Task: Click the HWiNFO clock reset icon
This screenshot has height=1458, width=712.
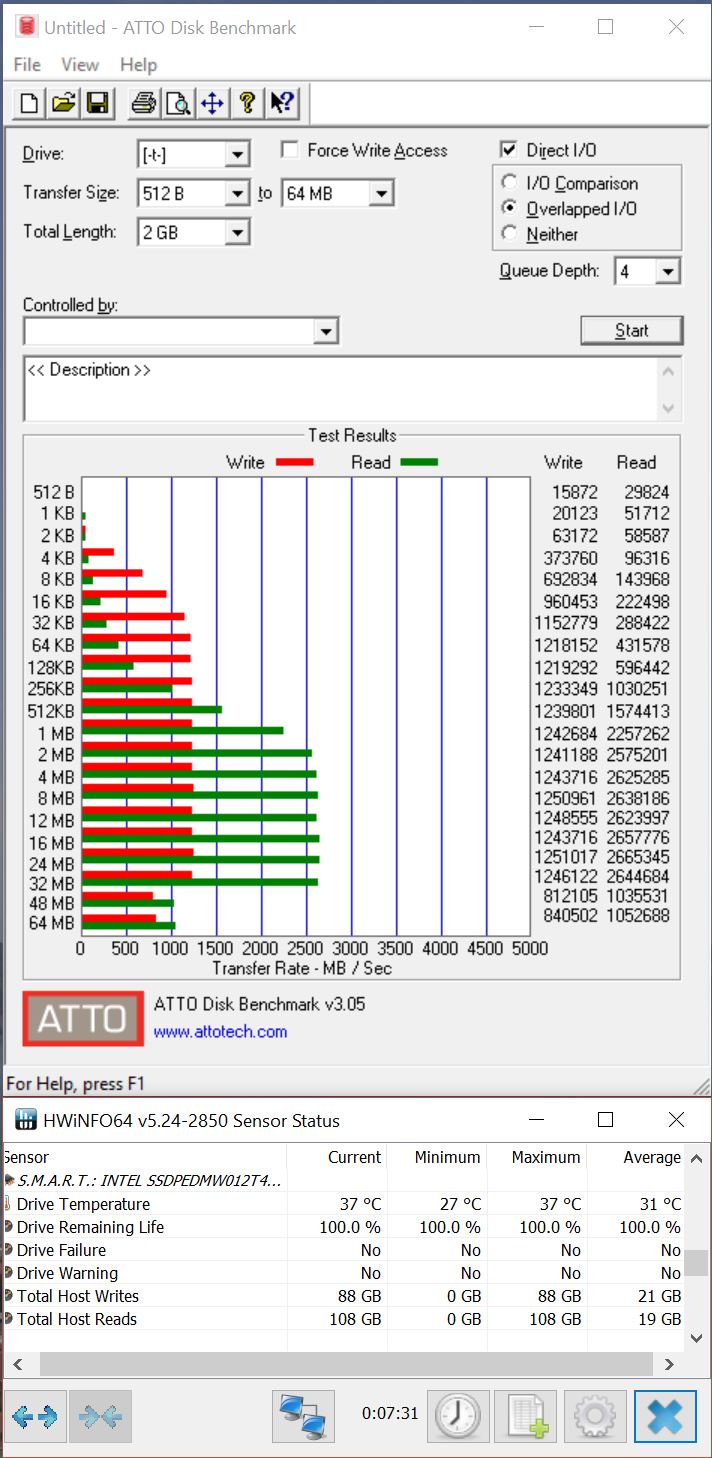Action: [x=457, y=1415]
